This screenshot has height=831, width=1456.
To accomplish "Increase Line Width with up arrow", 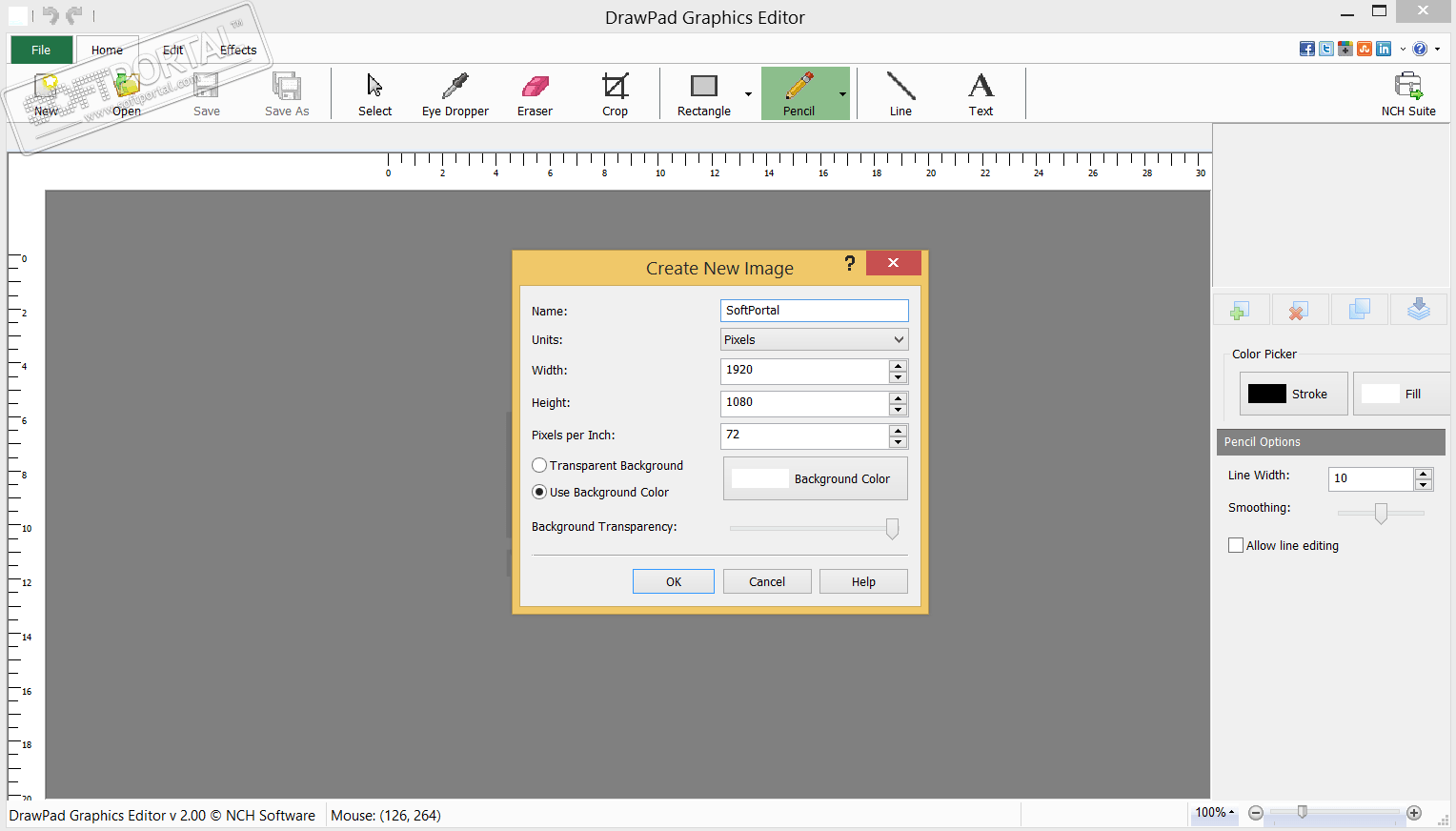I will point(1424,473).
